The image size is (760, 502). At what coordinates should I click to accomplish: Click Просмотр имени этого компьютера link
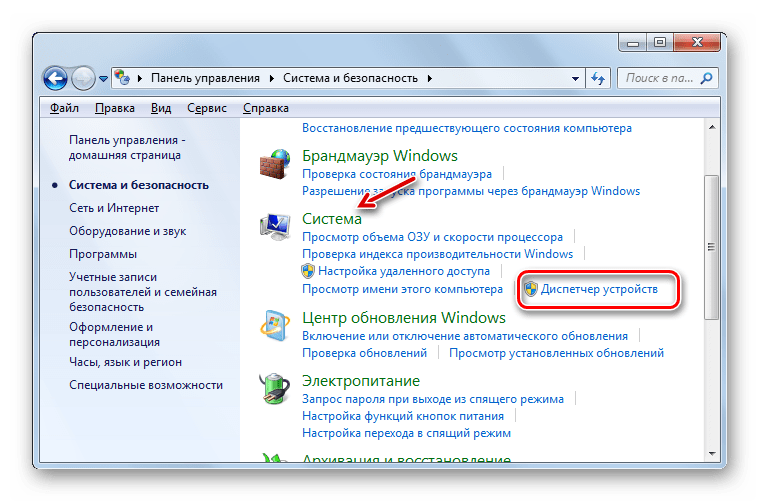pos(402,289)
